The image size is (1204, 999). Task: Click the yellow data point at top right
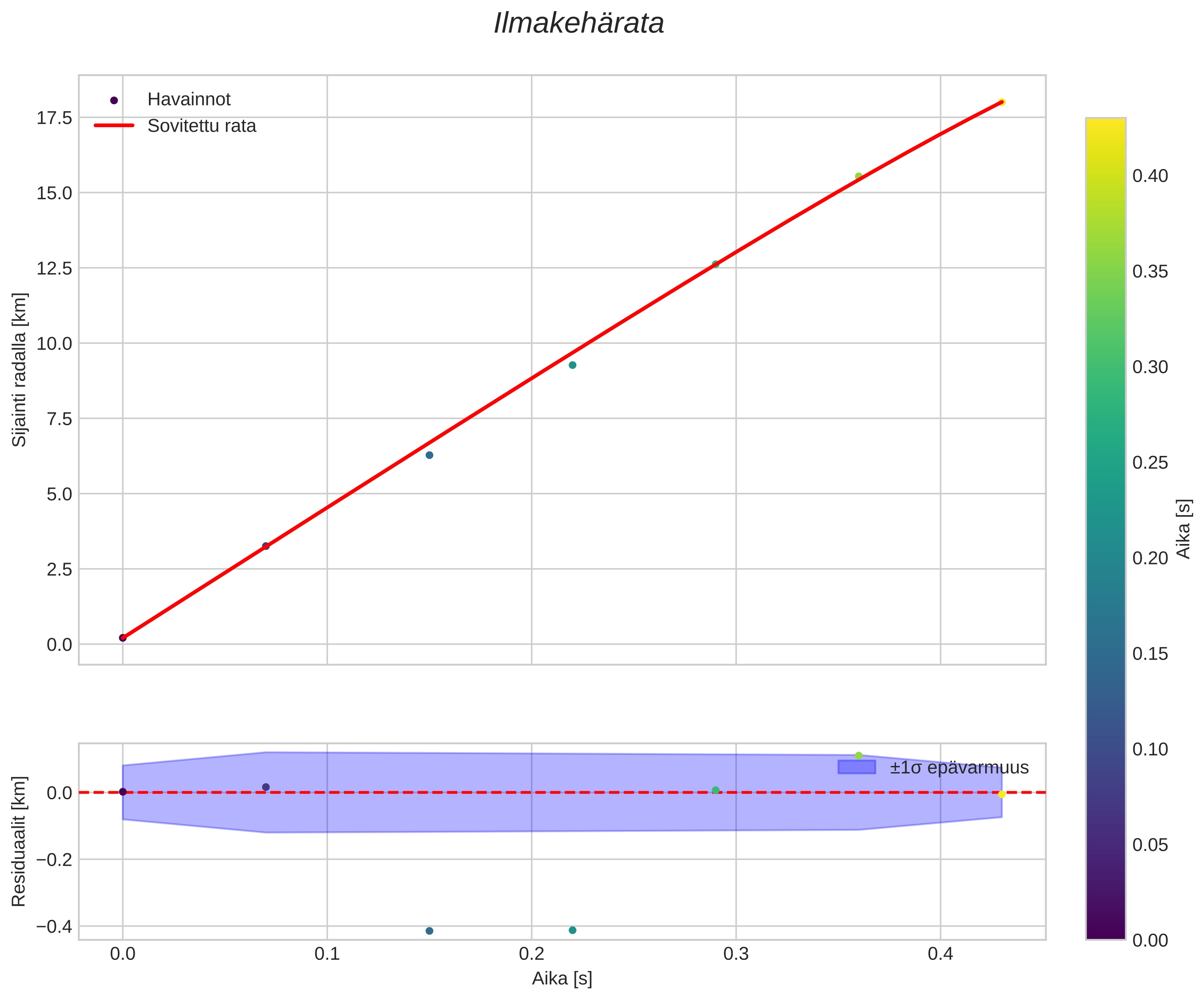pos(1001,102)
